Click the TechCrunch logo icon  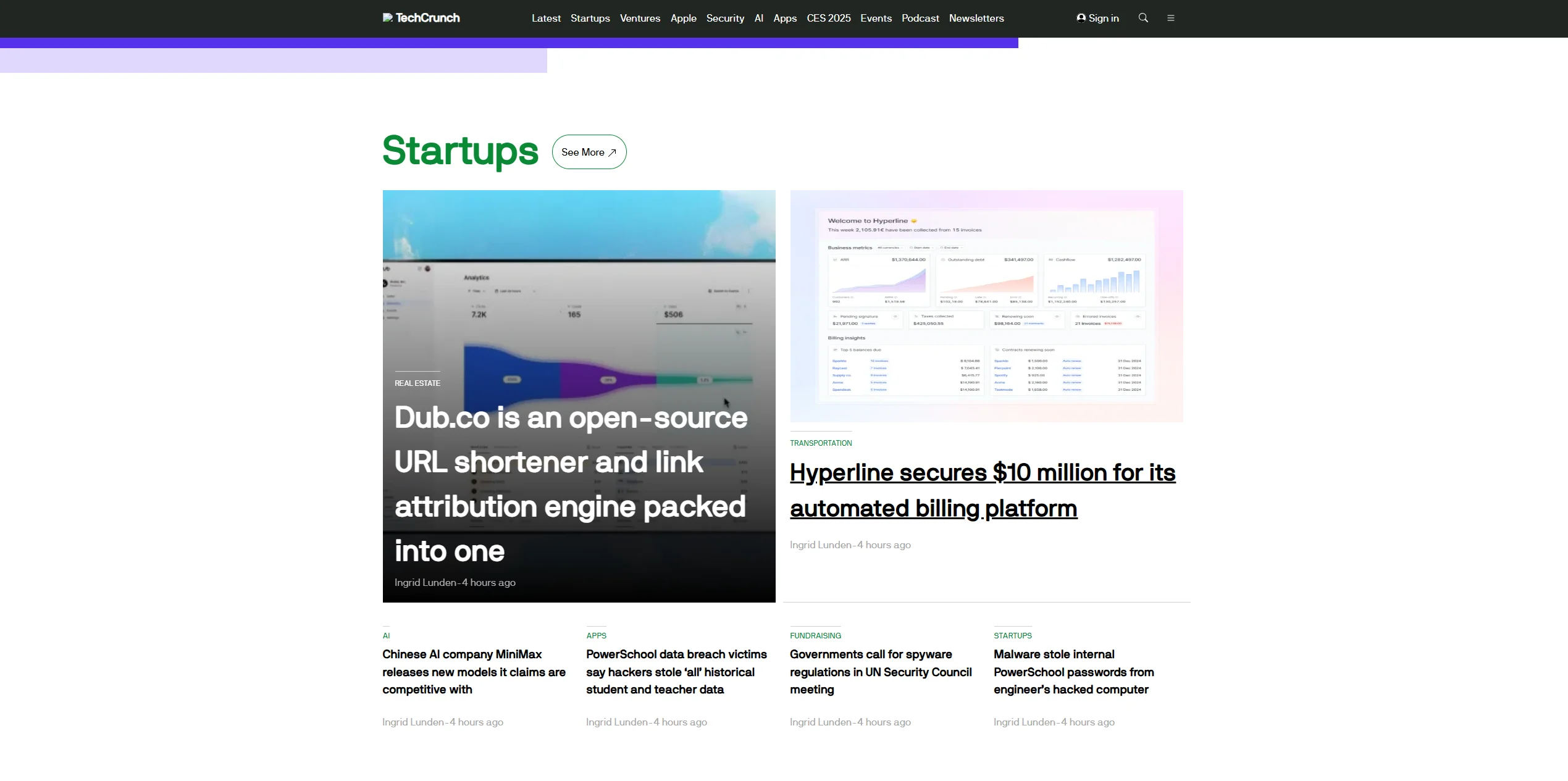[388, 18]
